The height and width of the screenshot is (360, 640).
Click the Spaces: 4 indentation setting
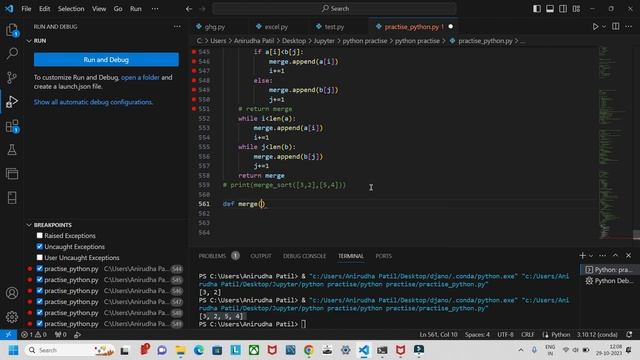(477, 335)
